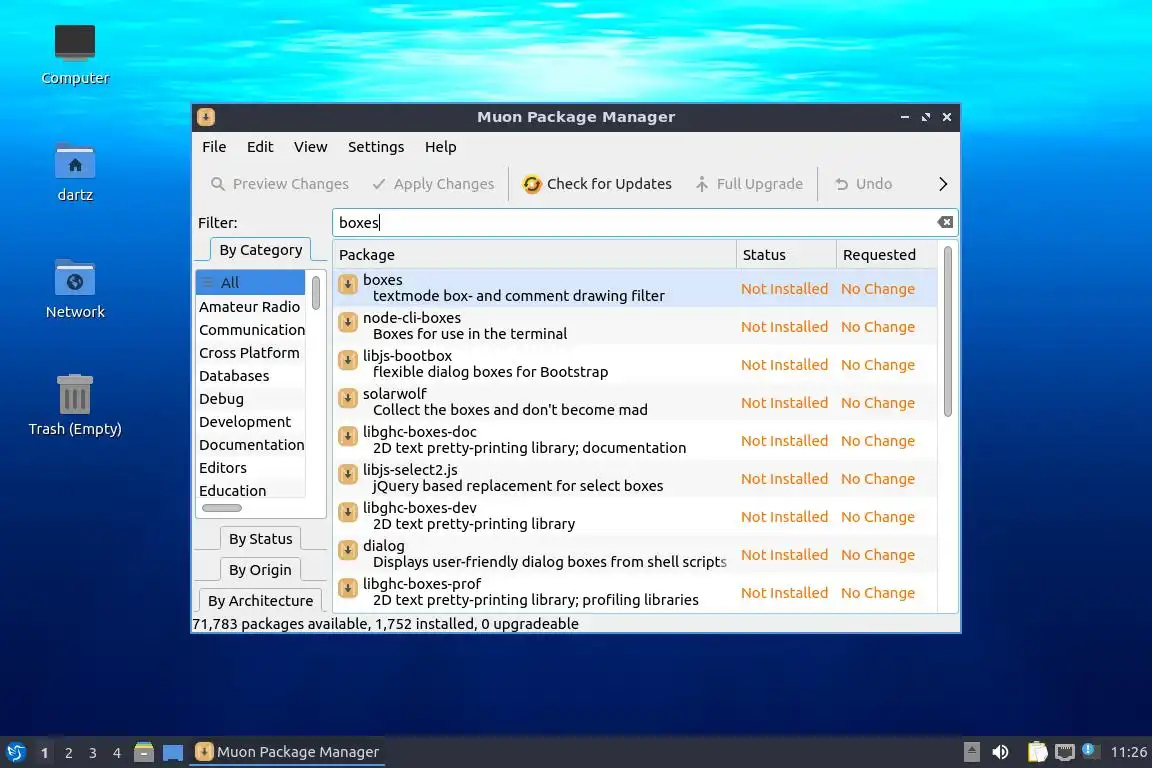The width and height of the screenshot is (1152, 768).
Task: Select the Amateur Radio category
Action: click(250, 306)
